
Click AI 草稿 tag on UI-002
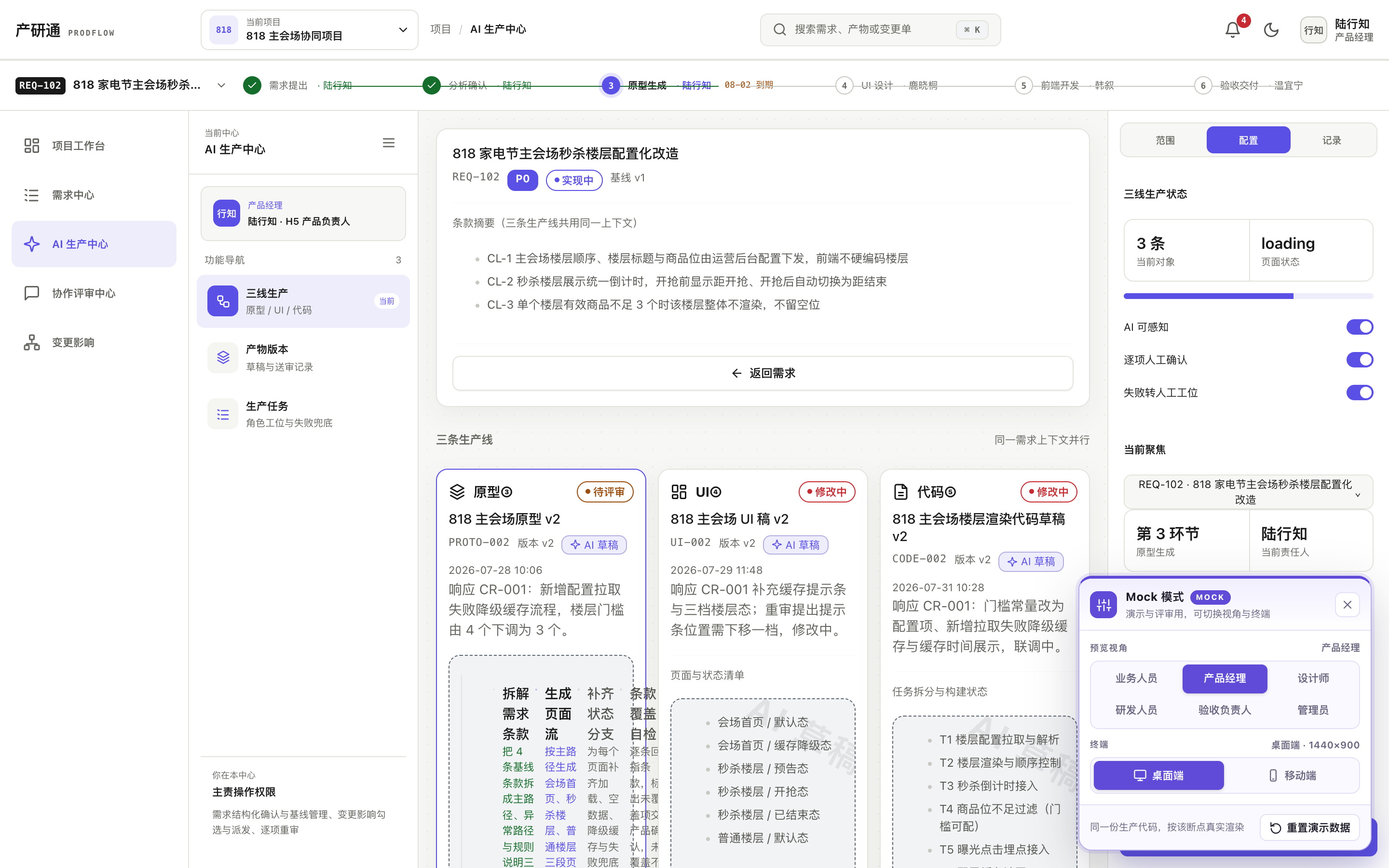click(795, 545)
